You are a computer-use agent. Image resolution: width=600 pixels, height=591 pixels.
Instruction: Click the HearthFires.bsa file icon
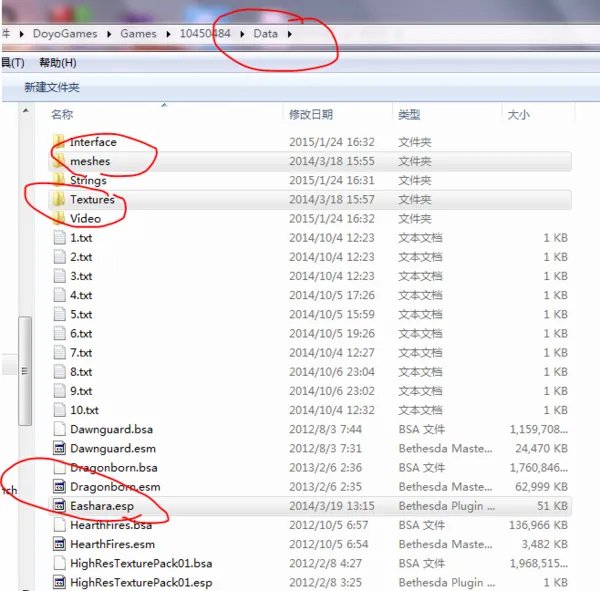pos(59,525)
